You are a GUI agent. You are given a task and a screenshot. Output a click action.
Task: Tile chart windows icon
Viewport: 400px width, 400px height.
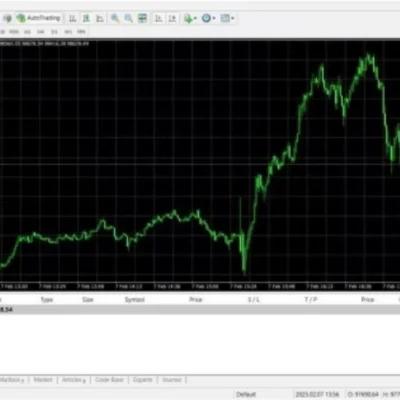click(142, 18)
